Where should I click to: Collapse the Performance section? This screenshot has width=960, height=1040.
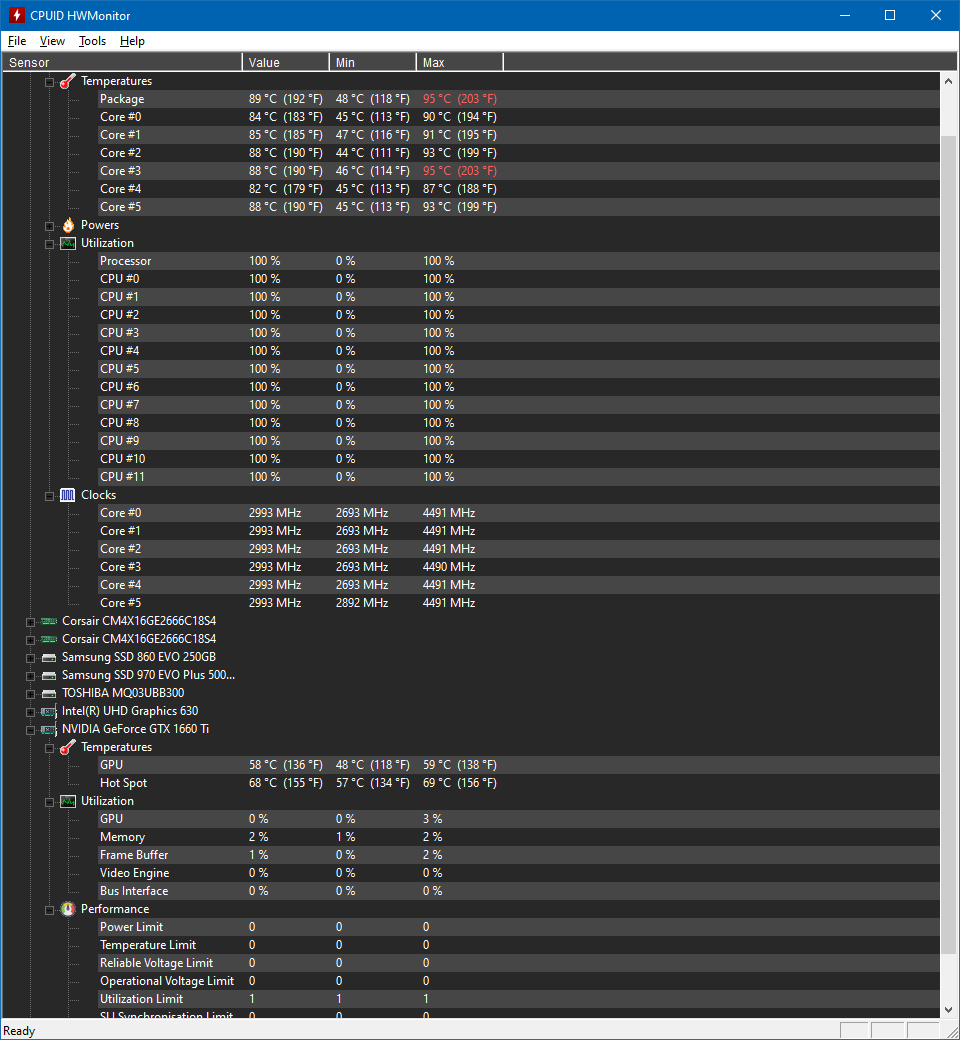pos(49,910)
